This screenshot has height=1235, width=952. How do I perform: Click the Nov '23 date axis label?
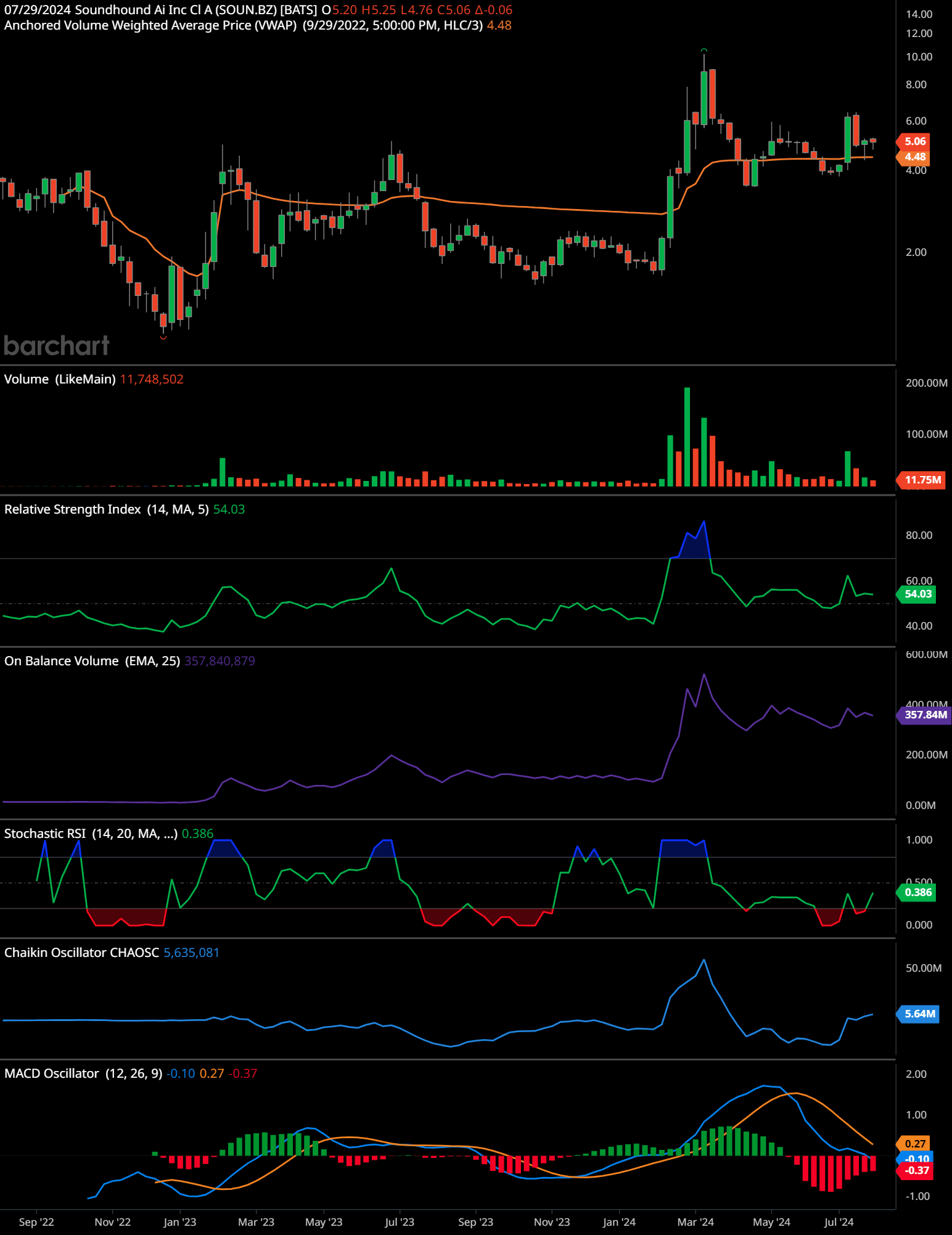click(x=552, y=1222)
